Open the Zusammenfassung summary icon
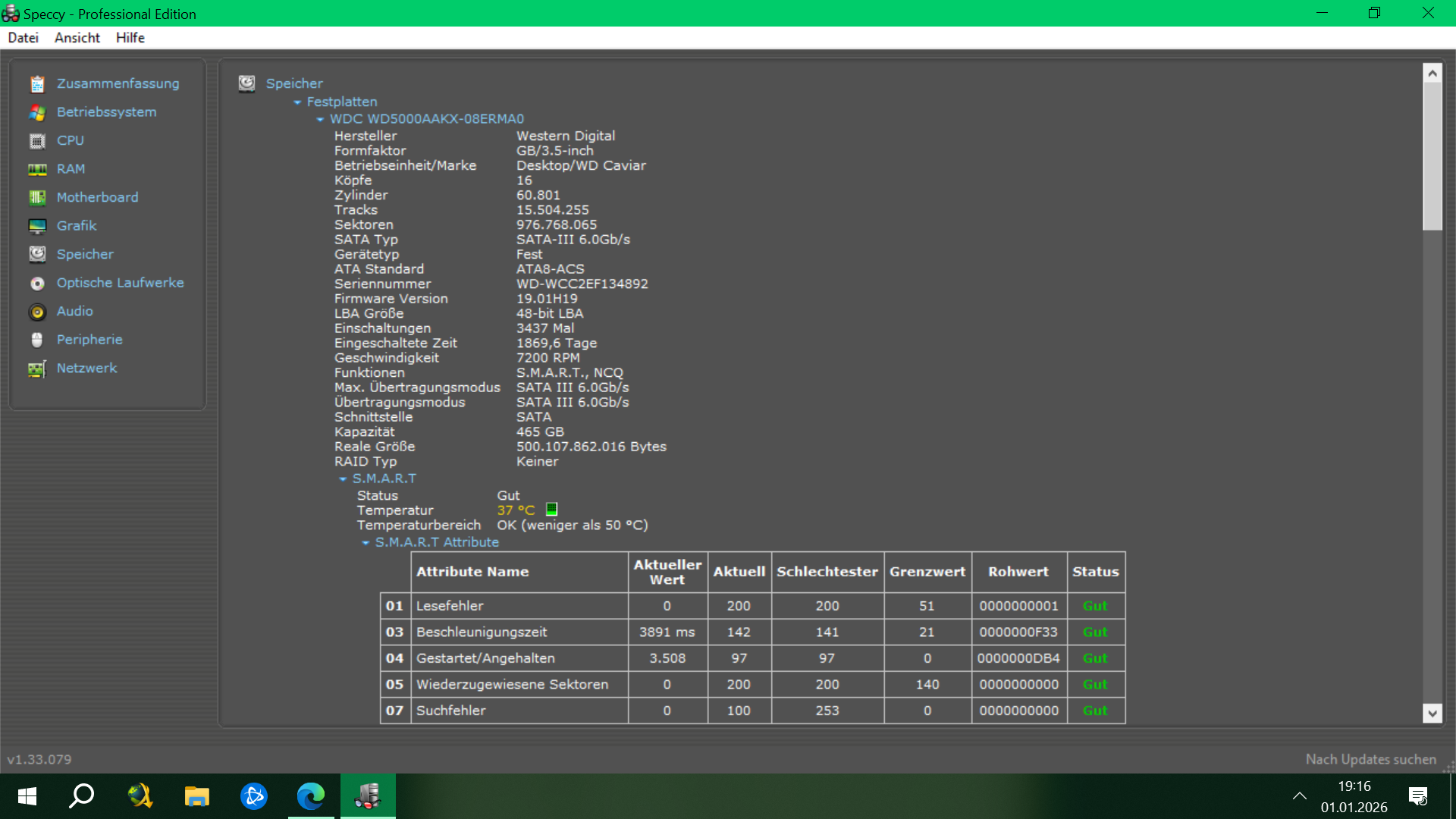 click(37, 83)
